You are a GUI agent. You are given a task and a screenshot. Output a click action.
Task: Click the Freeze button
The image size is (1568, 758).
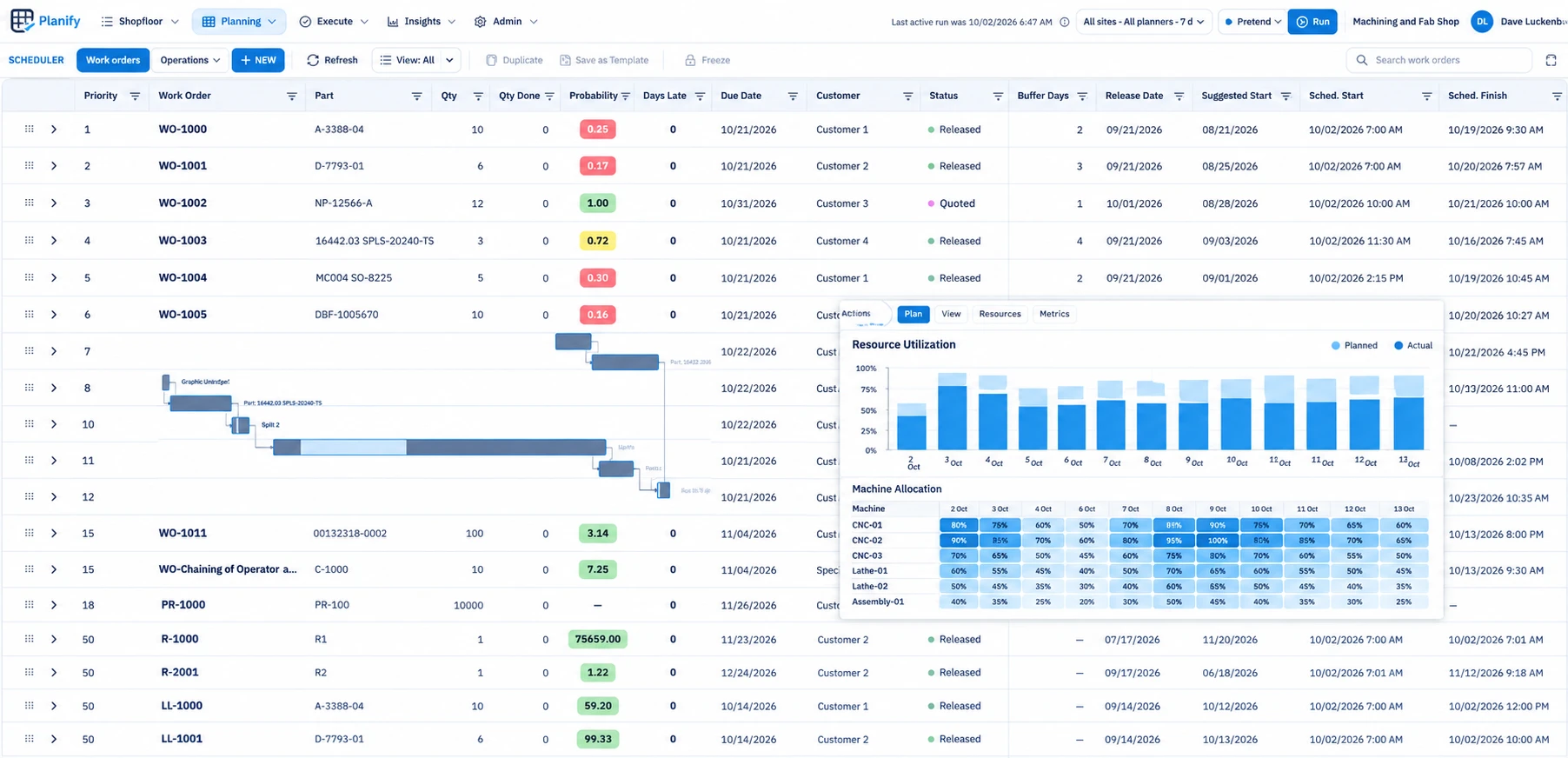[708, 60]
